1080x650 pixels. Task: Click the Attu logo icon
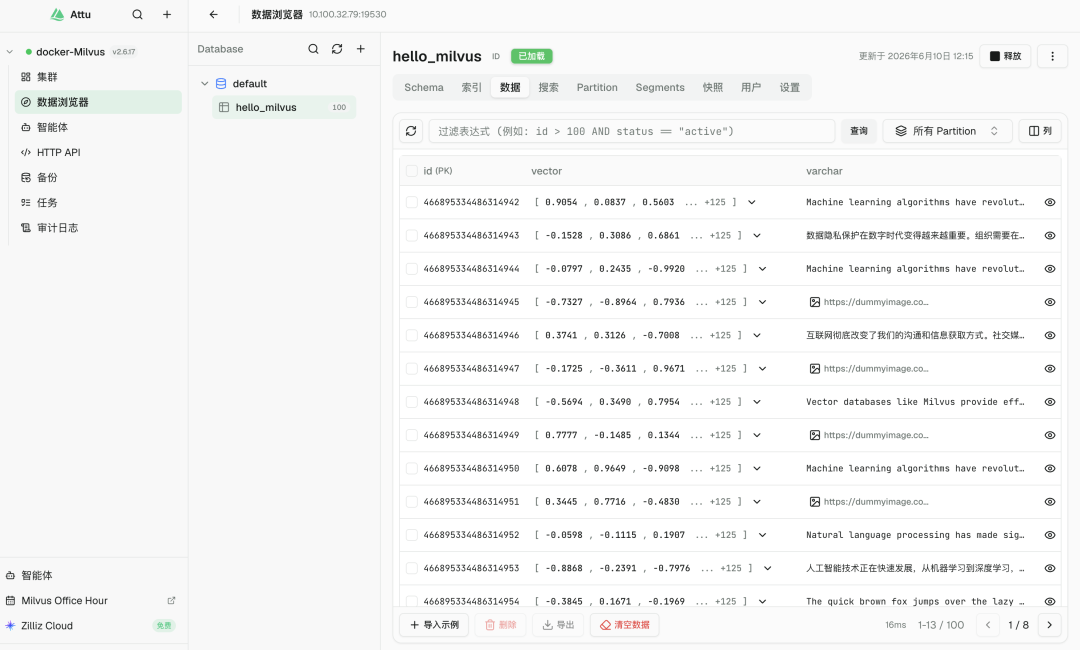[57, 14]
